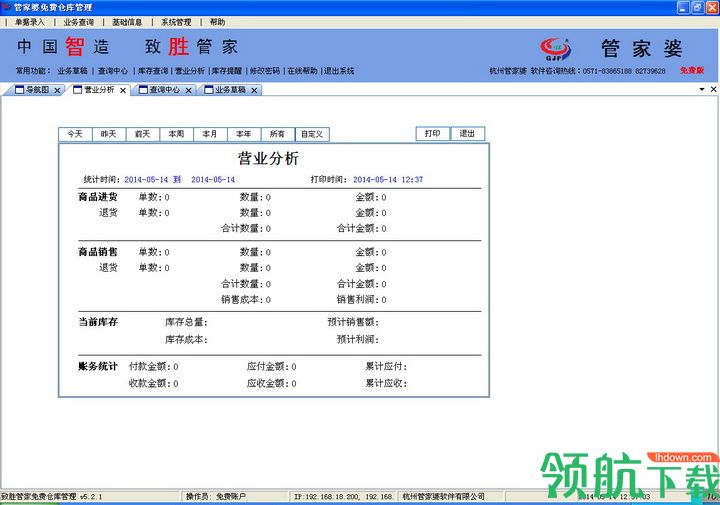The image size is (720, 505).
Task: Choose the 自定义 date range button
Action: click(x=312, y=134)
